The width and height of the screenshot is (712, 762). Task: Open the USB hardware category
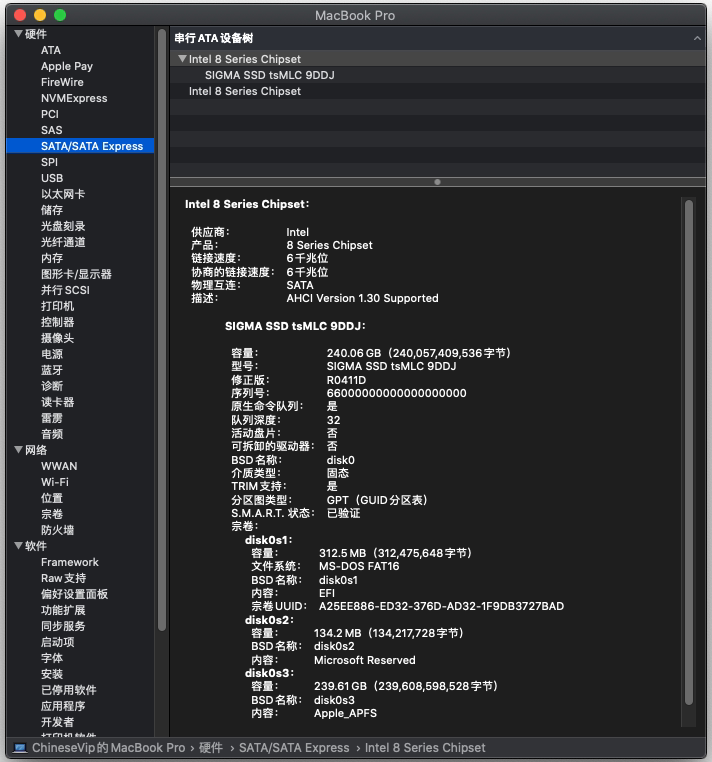[52, 178]
